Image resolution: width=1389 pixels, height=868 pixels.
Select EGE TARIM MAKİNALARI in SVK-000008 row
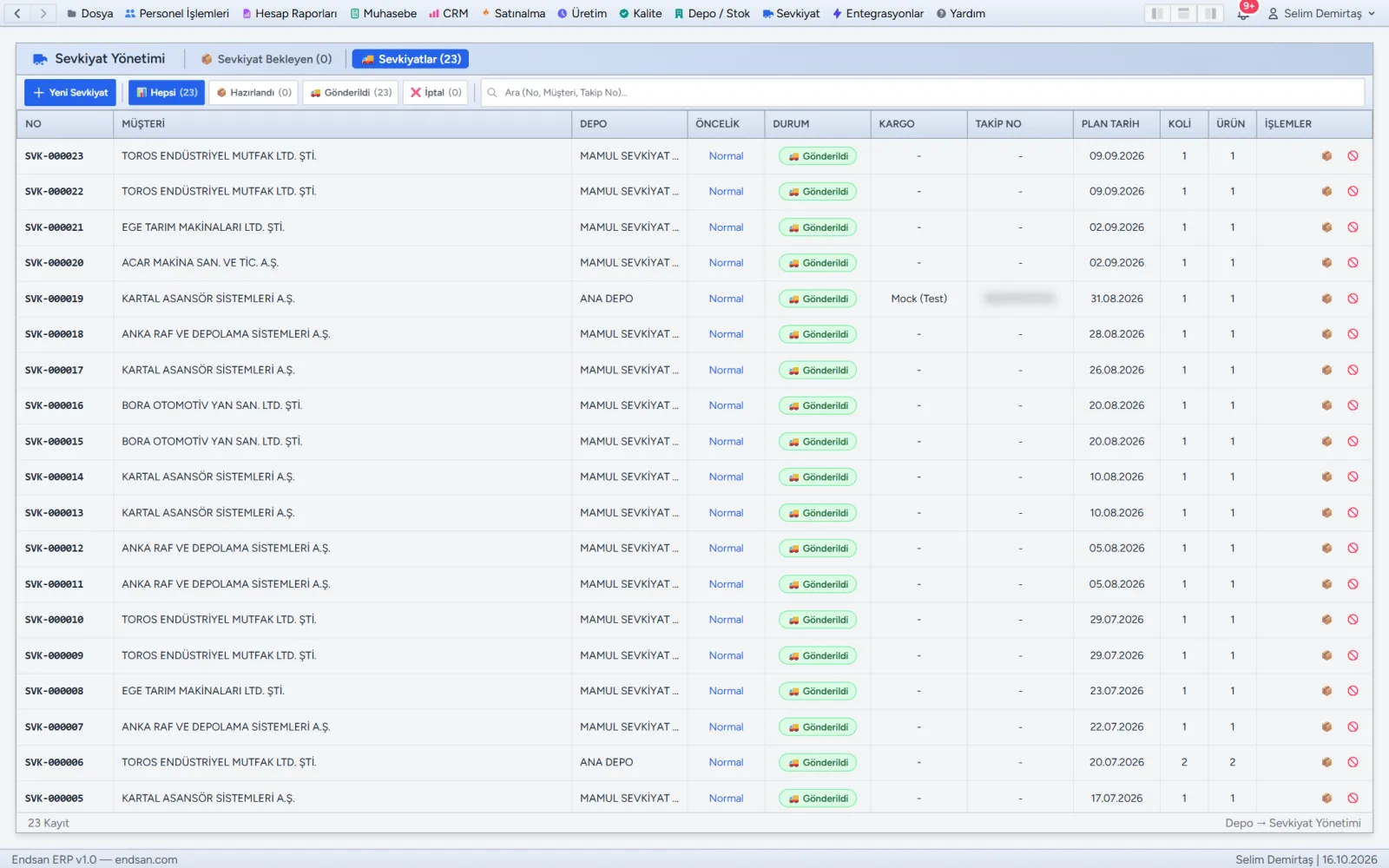[x=203, y=691]
